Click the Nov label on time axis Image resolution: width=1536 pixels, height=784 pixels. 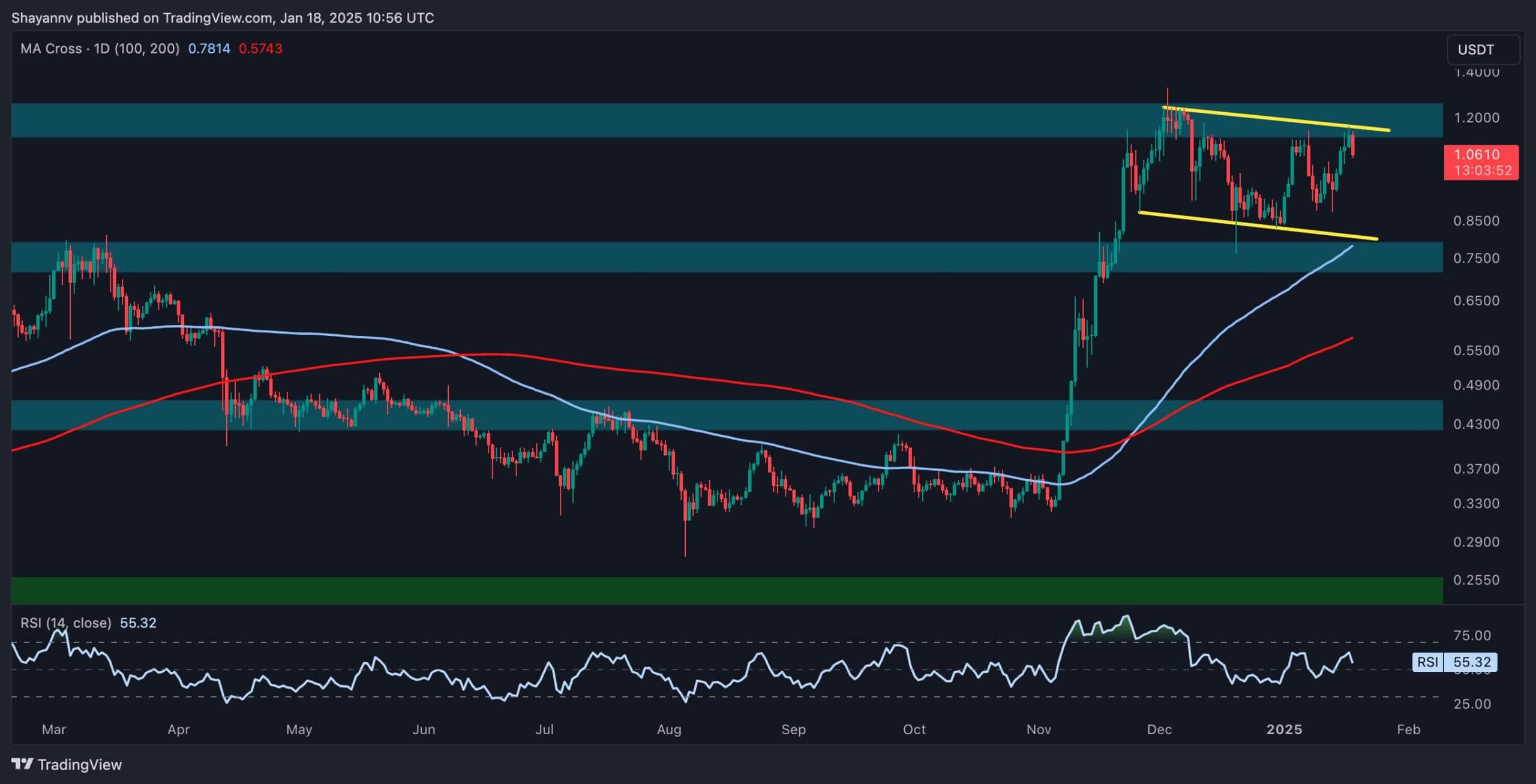click(x=1039, y=729)
